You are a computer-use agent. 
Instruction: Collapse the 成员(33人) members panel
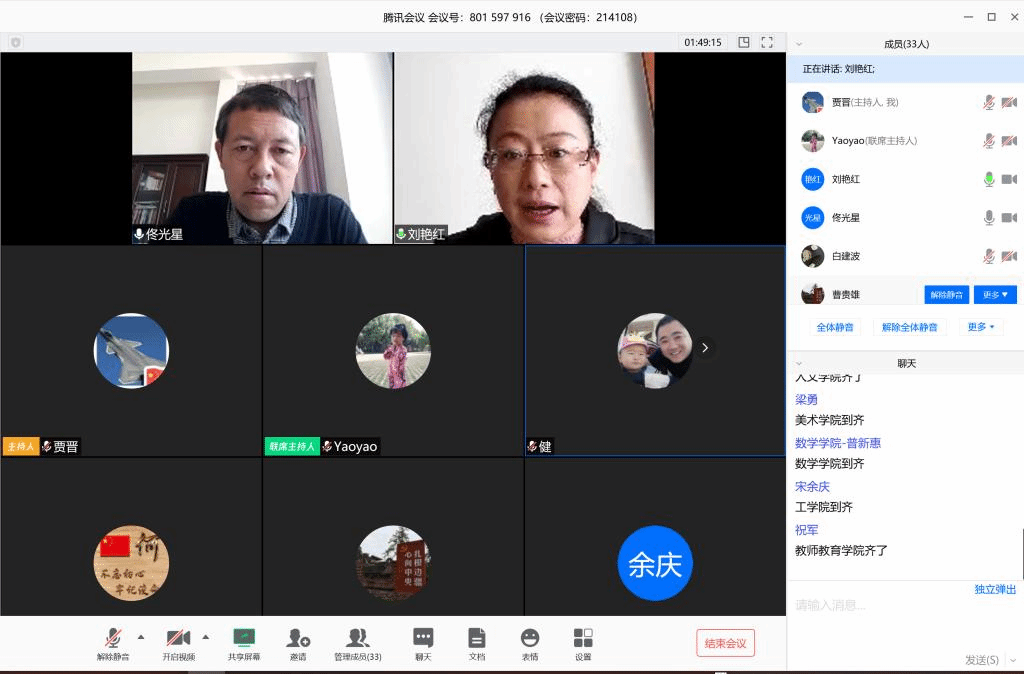coord(799,44)
